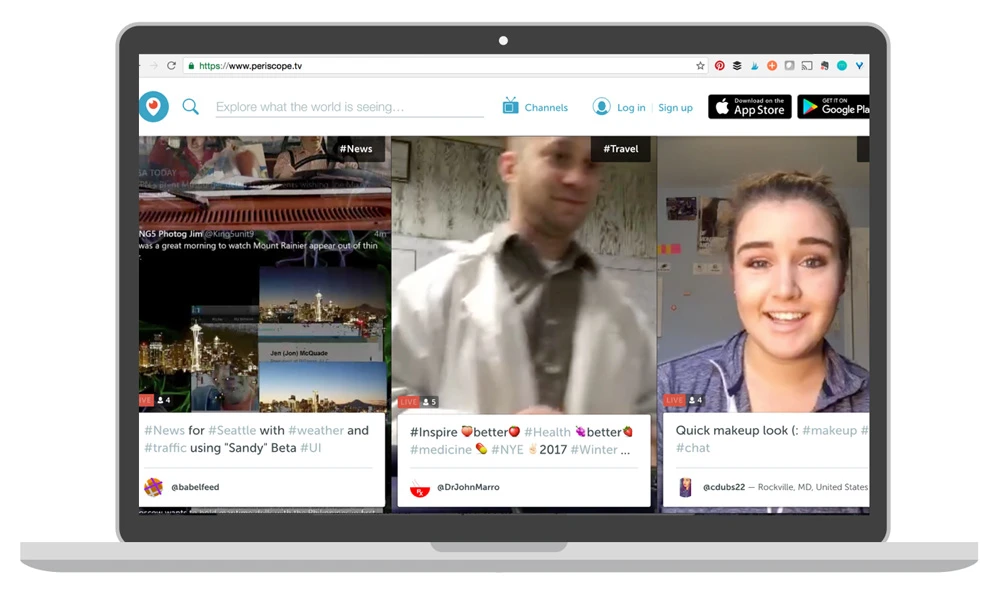Click the browser forward arrow
Image resolution: width=1000 pixels, height=606 pixels.
point(154,66)
